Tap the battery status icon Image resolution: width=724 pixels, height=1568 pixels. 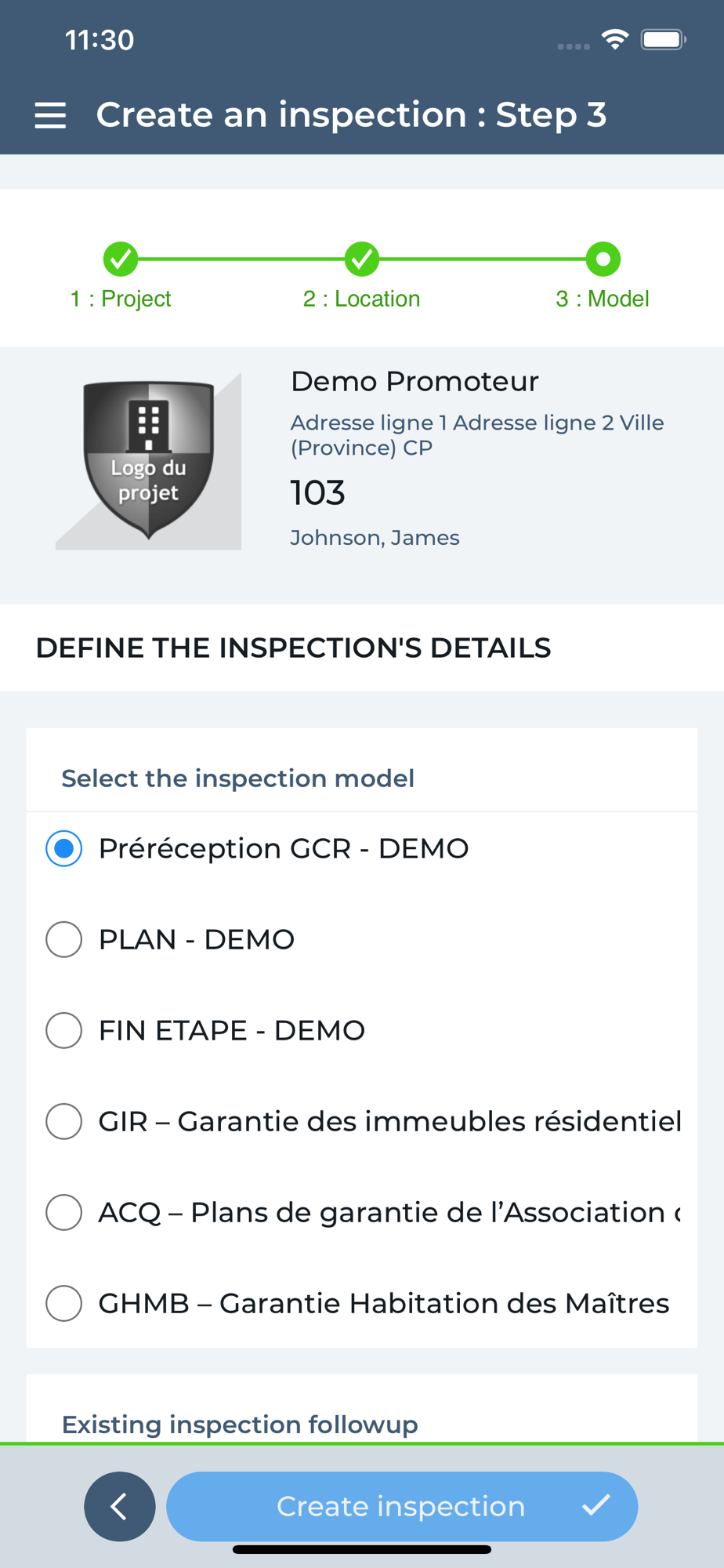(x=663, y=39)
